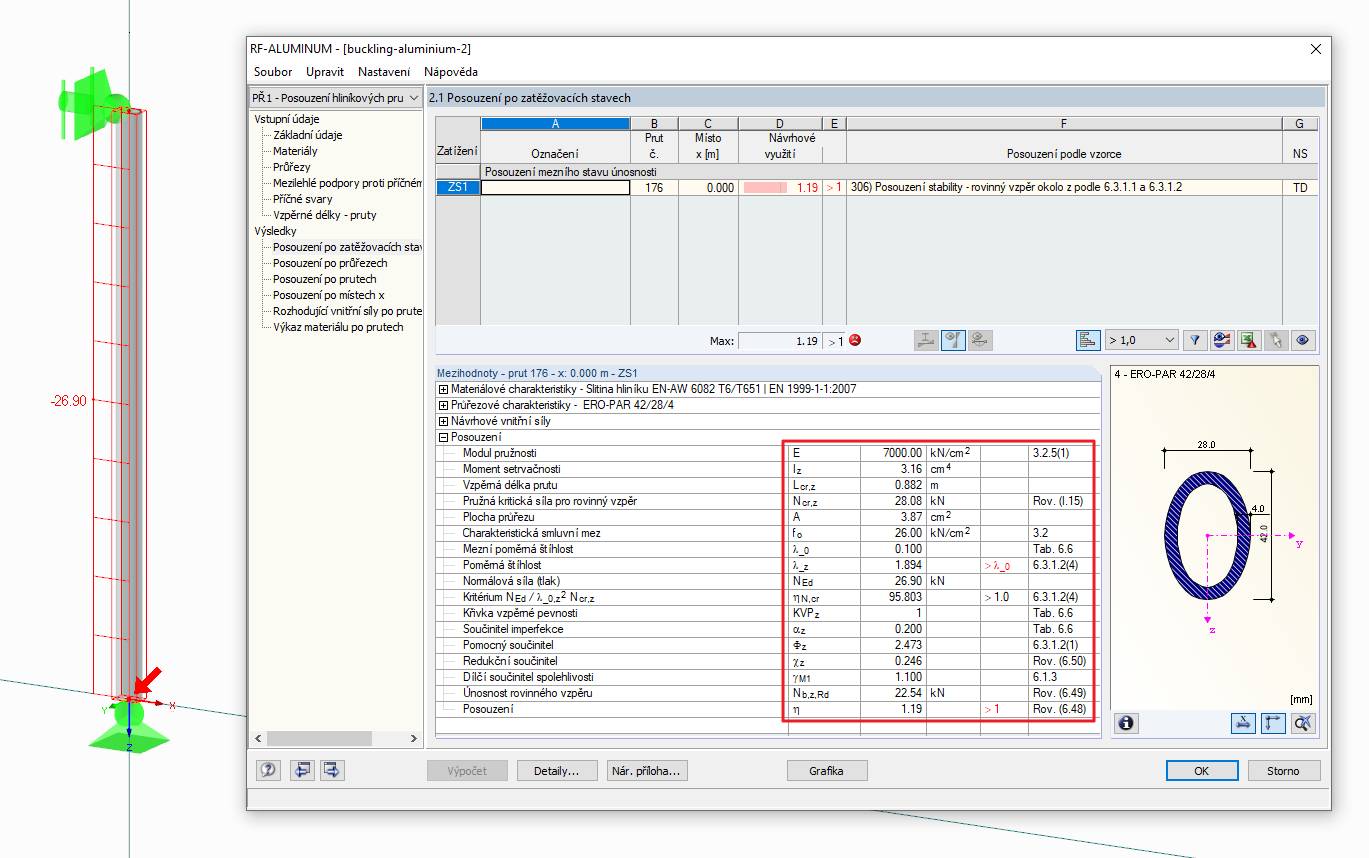Click the member number 176 cell
The width and height of the screenshot is (1369, 858).
[655, 187]
